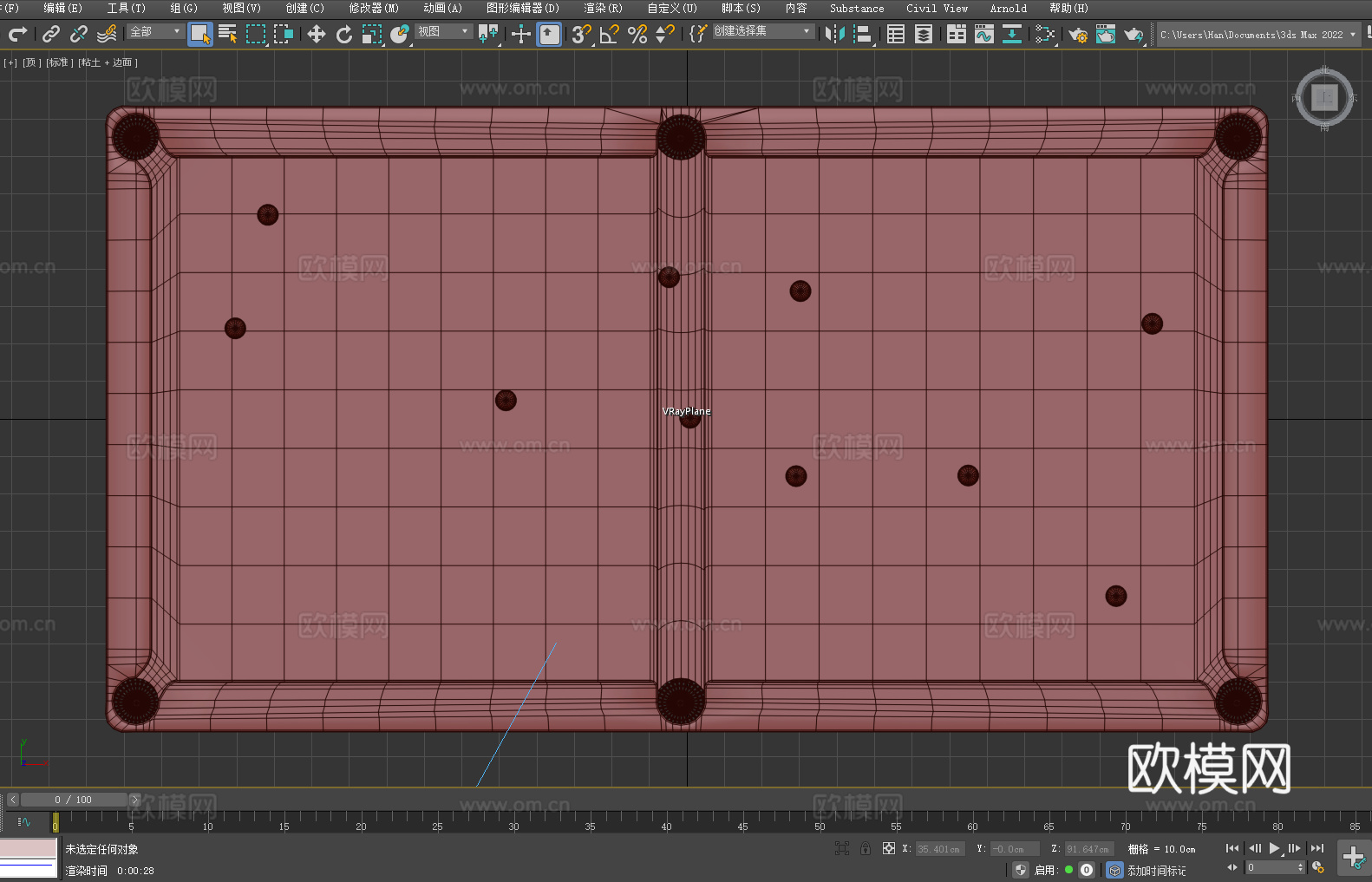This screenshot has width=1372, height=882.
Task: Open Render Setup dialog
Action: click(1078, 34)
